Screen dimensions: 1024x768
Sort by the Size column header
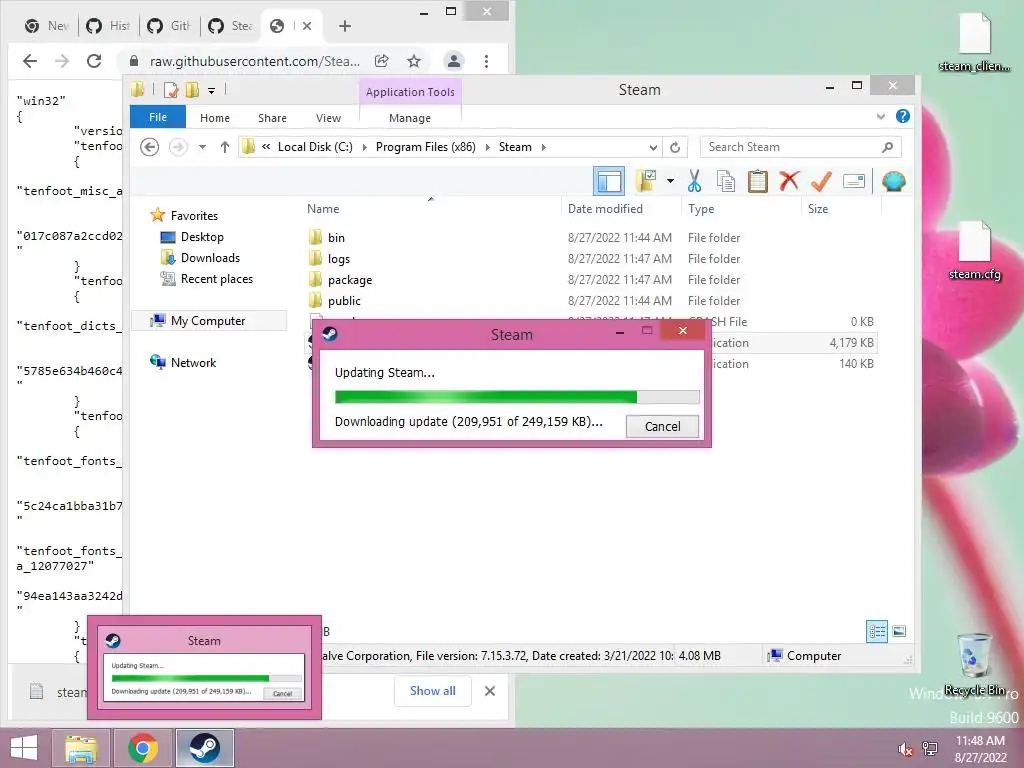pyautogui.click(x=841, y=208)
